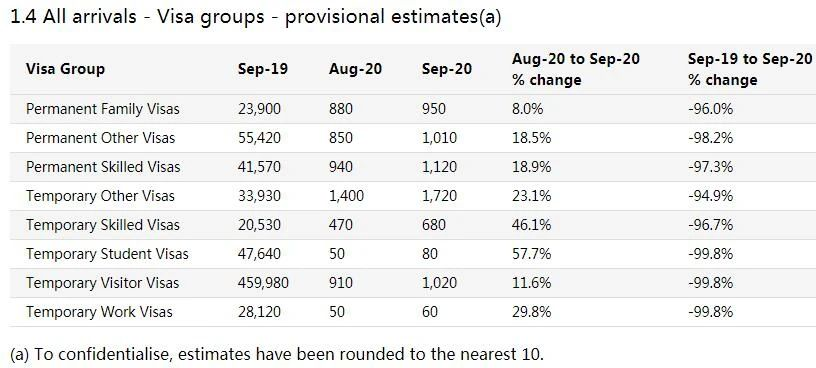
Task: Select the -94.9% Temporary Other change cell
Action: pos(710,196)
